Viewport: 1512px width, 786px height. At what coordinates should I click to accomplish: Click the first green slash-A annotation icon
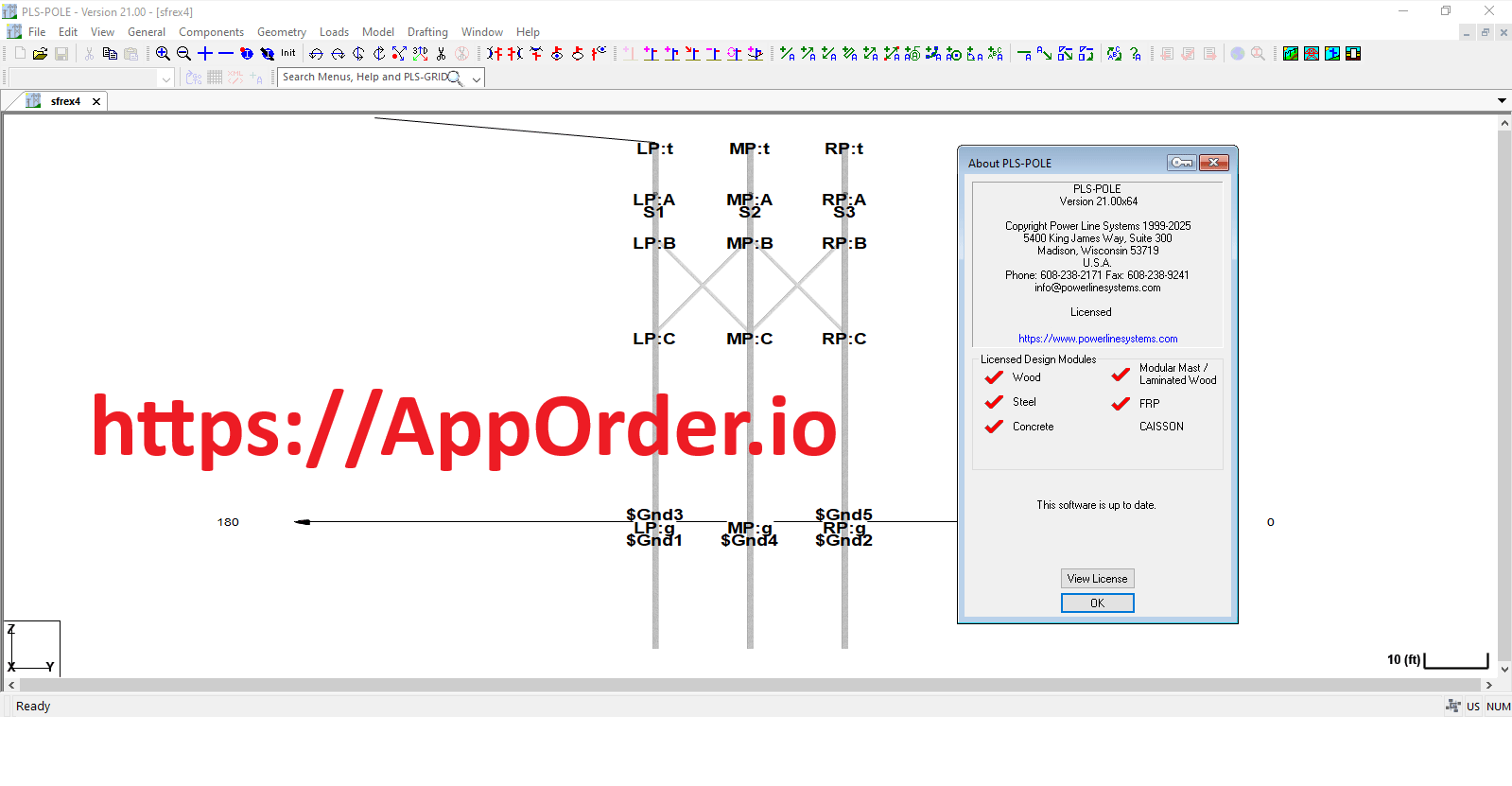pyautogui.click(x=788, y=54)
